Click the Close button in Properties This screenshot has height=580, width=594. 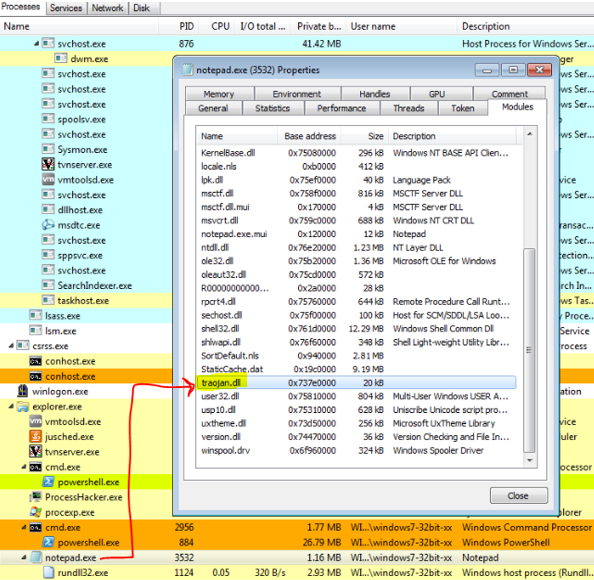click(x=518, y=496)
